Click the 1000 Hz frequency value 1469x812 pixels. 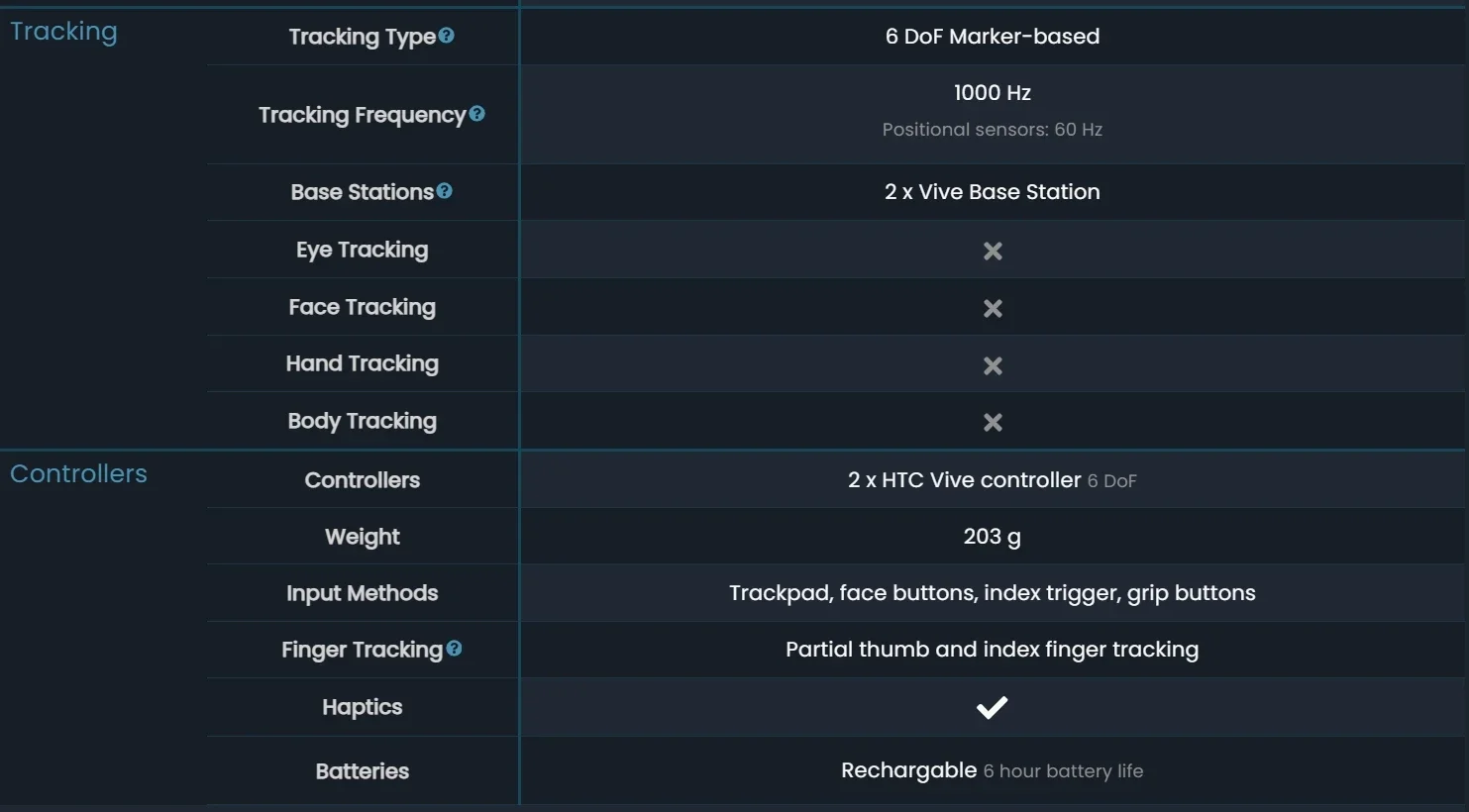992,93
